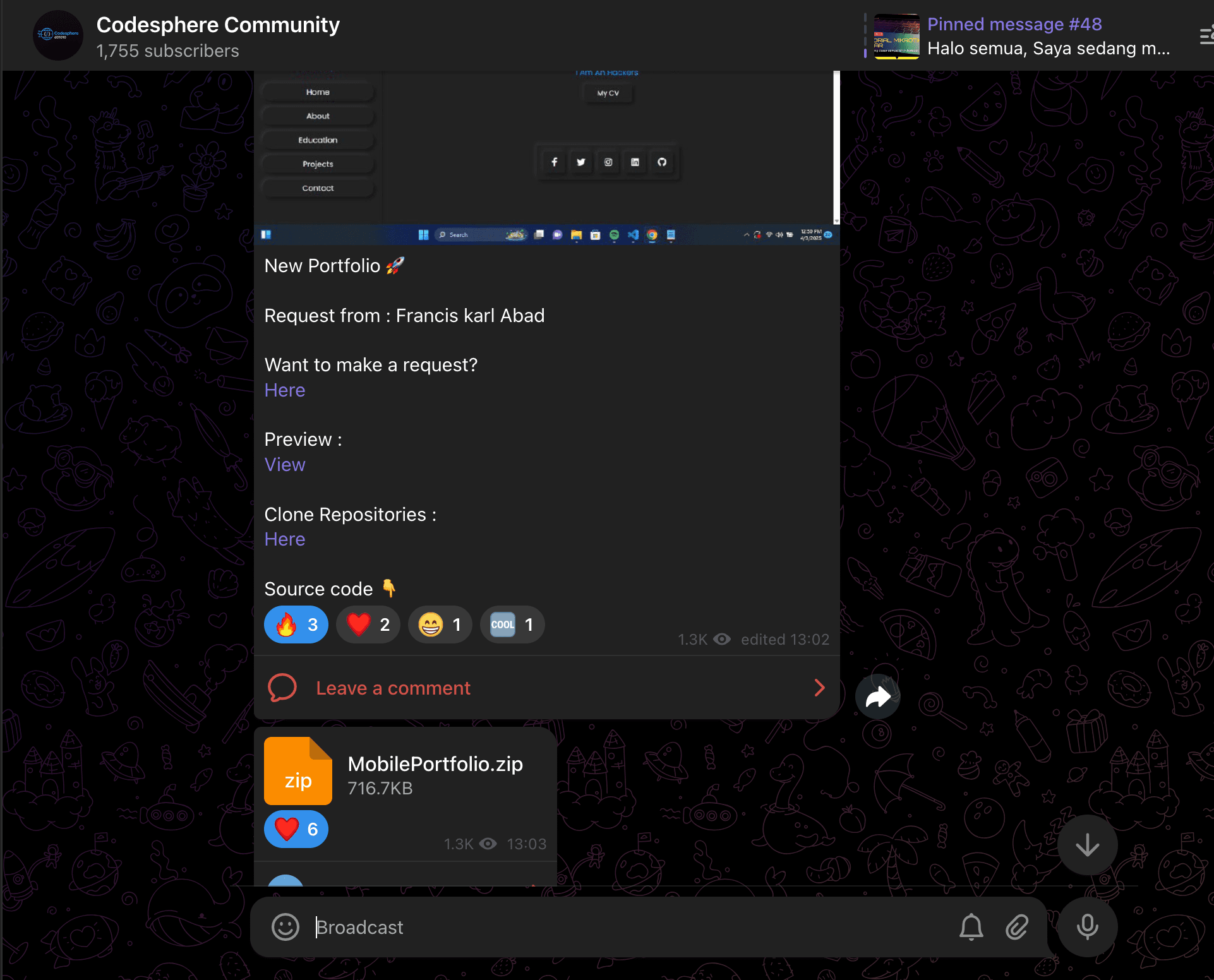Click the Codesphere Community channel avatar
The image size is (1214, 980).
[x=57, y=35]
